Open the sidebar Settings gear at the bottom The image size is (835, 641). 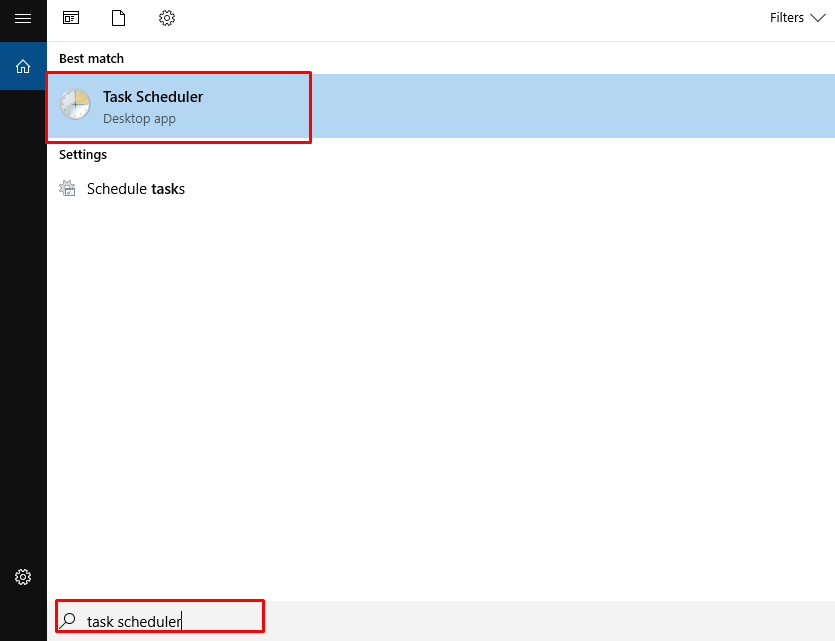coord(23,577)
